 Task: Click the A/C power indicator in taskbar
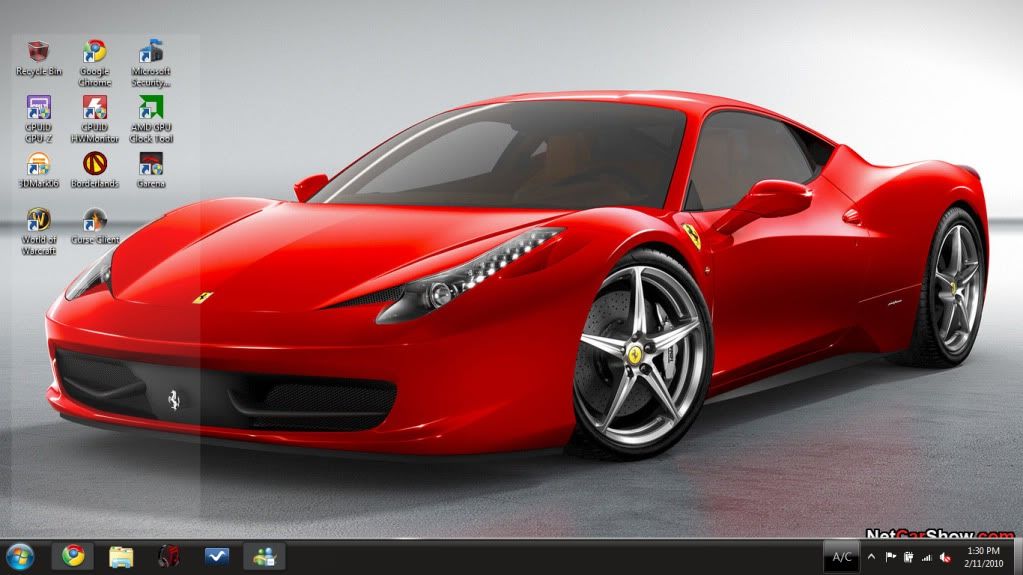click(x=842, y=557)
